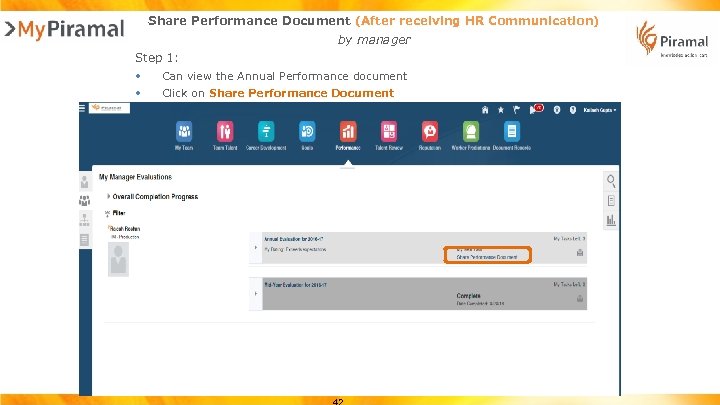Click My Tasks Left in Annual Evaluation row
Image resolution: width=720 pixels, height=405 pixels.
[569, 239]
